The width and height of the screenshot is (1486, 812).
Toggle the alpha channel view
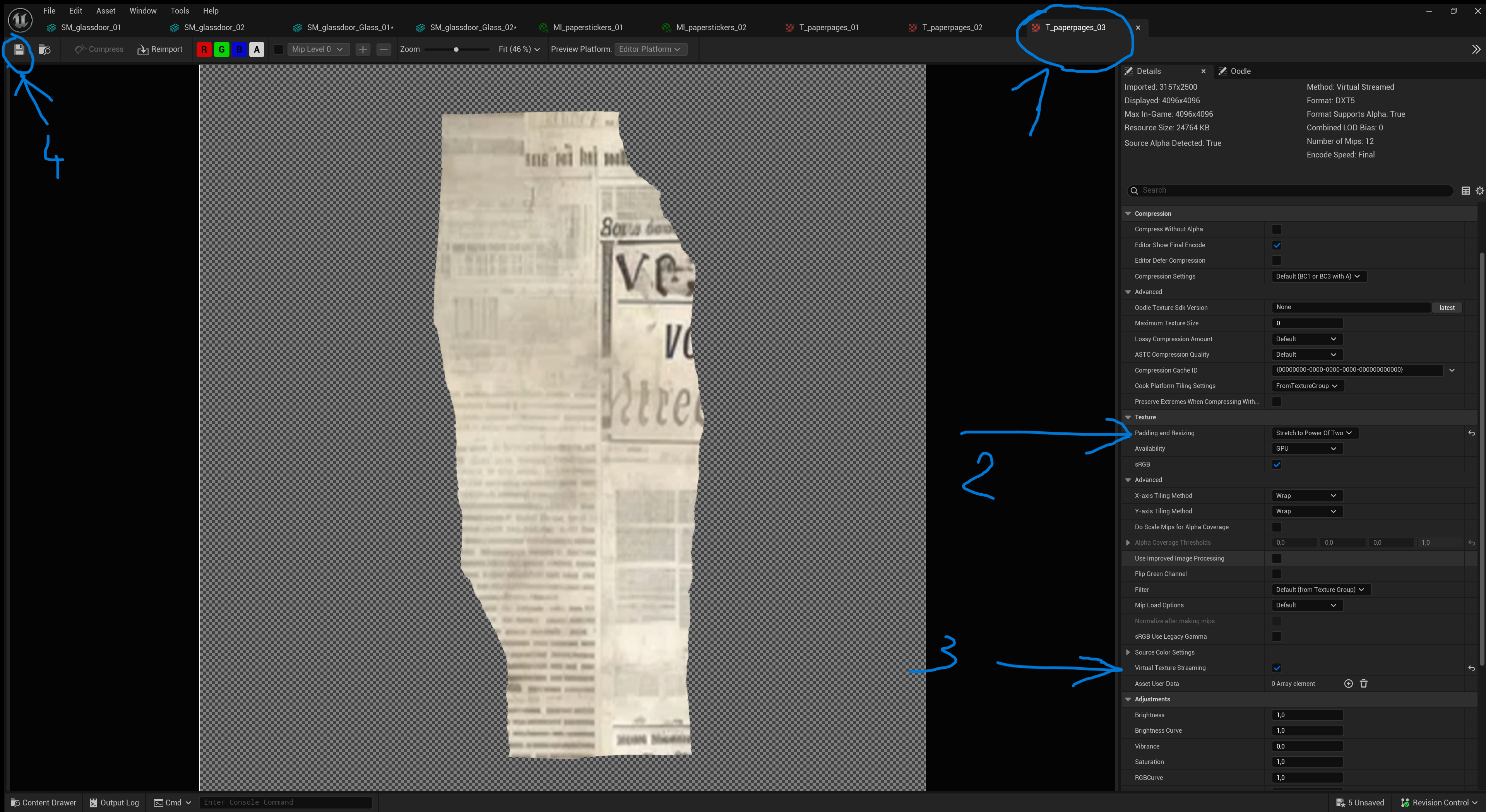point(256,49)
